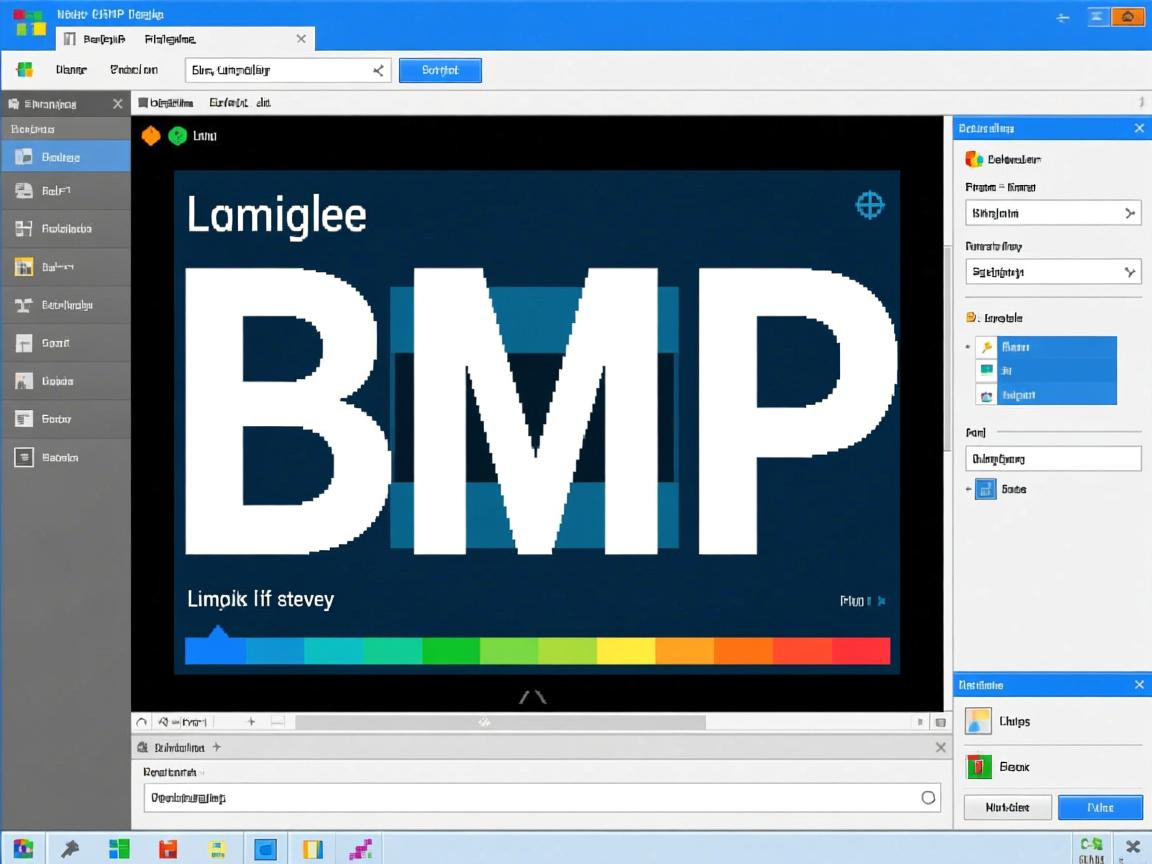Click the Chips icon in the lower-right panel

click(x=978, y=721)
